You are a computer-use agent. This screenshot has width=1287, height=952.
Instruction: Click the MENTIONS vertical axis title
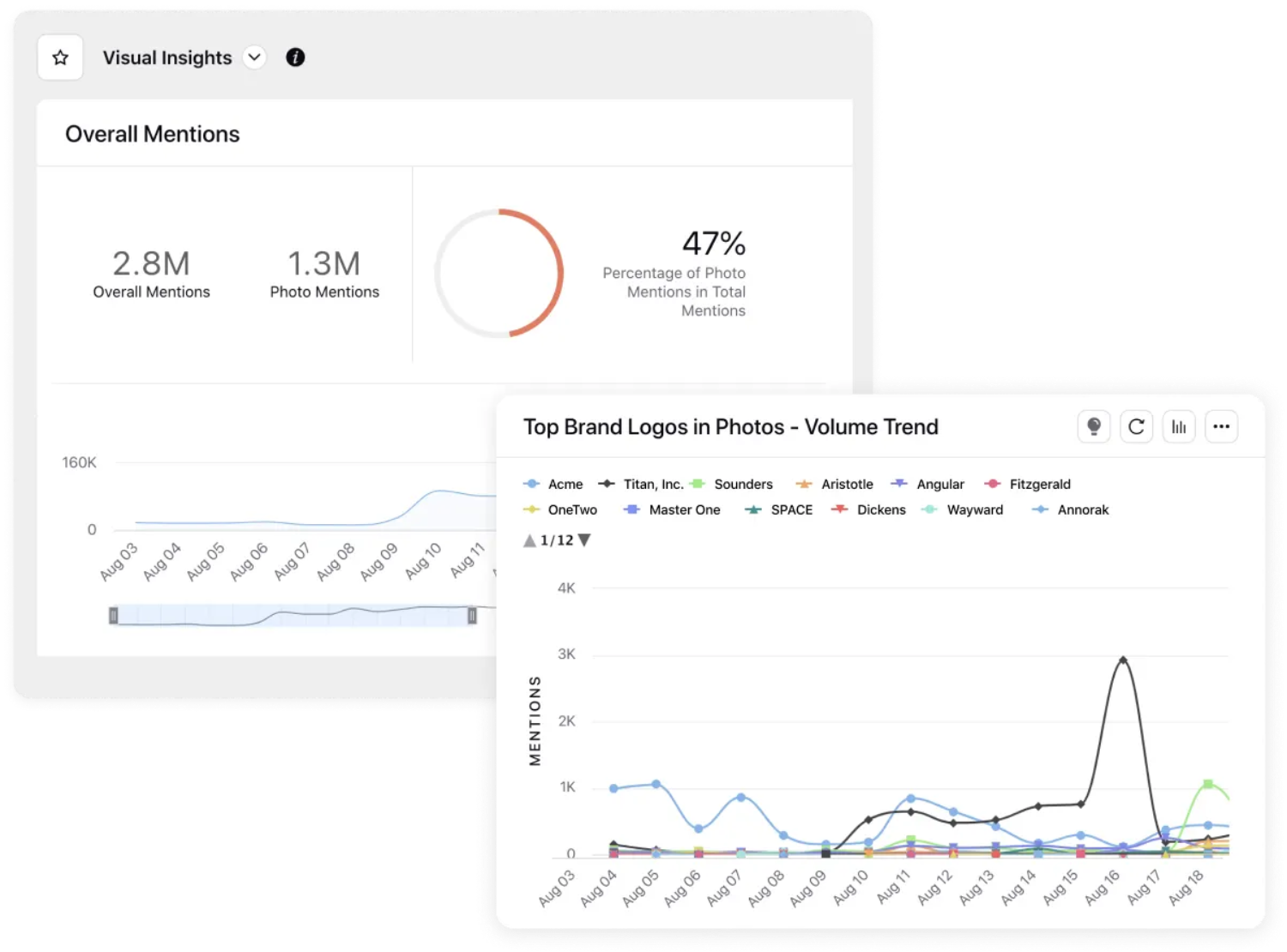[x=535, y=720]
